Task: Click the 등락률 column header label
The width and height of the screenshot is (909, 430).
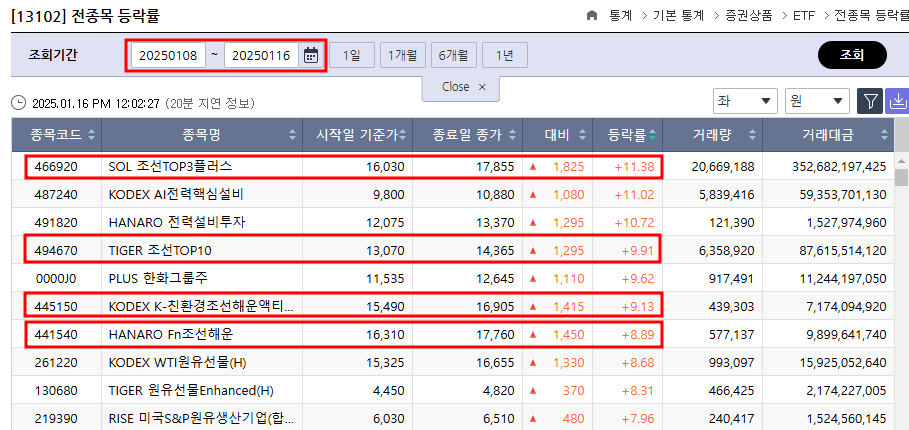Action: (627, 135)
